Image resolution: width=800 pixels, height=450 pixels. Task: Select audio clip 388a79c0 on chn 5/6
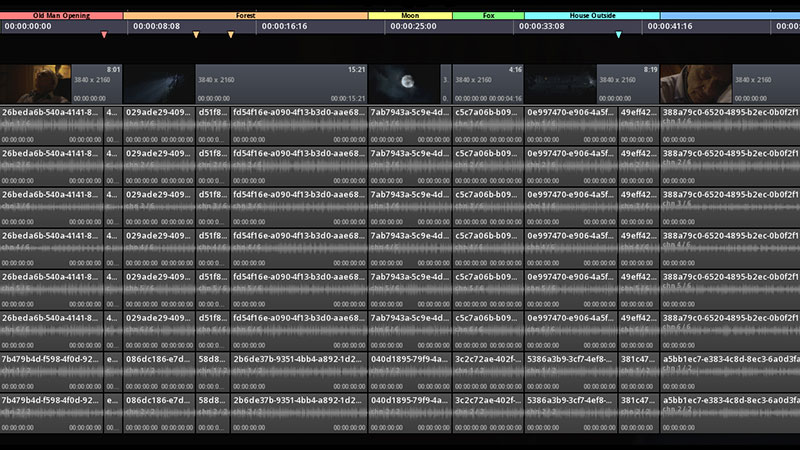[x=730, y=290]
